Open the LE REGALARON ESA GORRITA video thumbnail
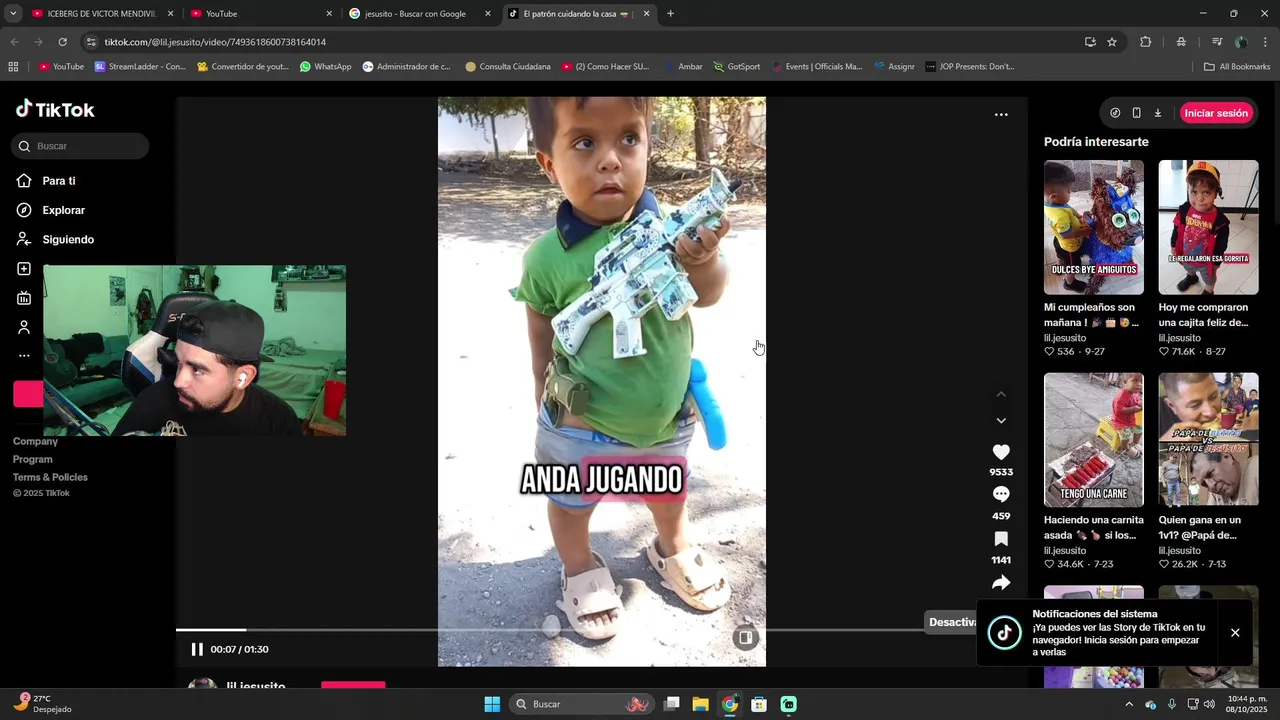Image resolution: width=1280 pixels, height=720 pixels. tap(1208, 227)
